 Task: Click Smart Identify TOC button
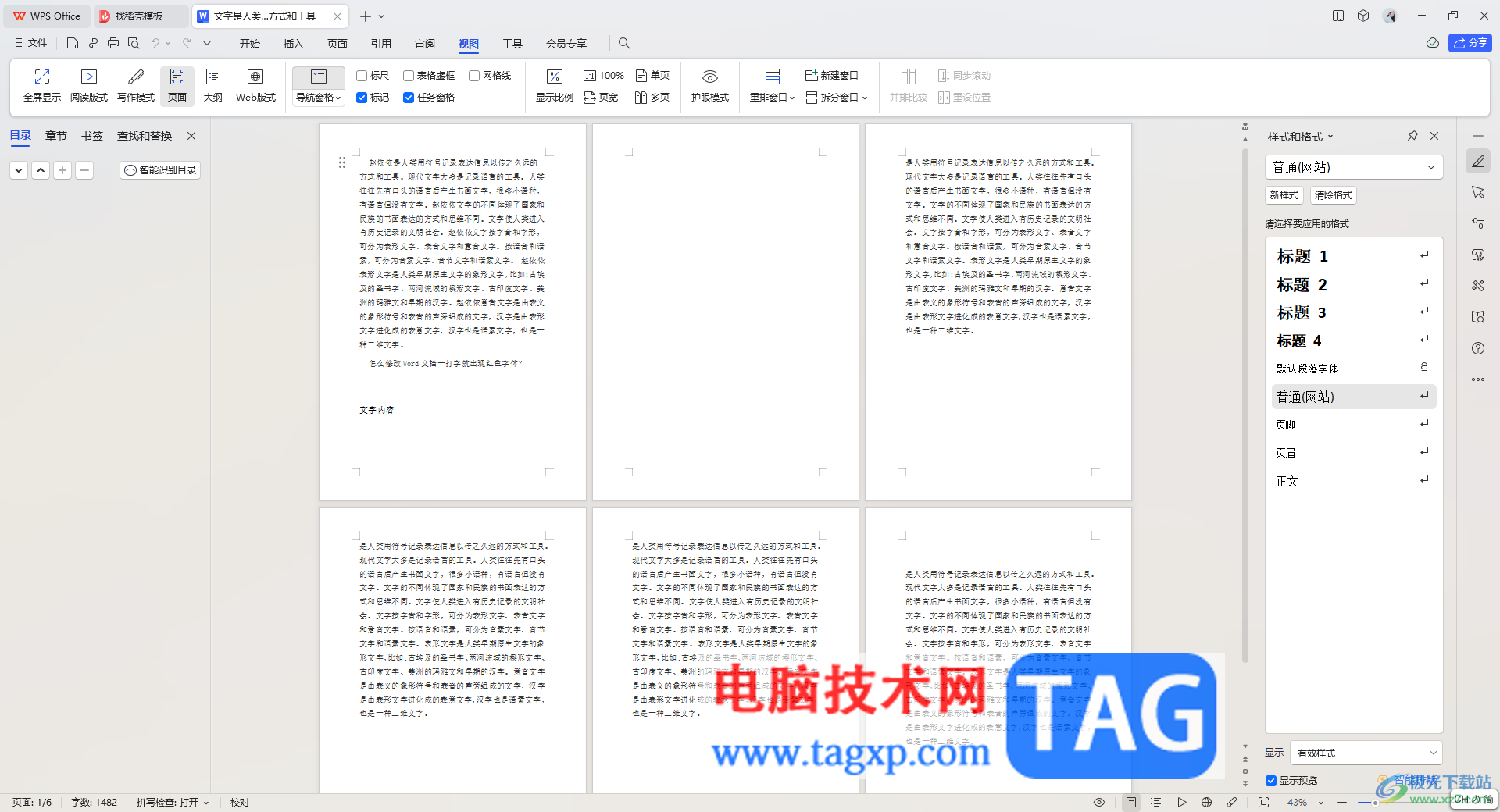point(160,170)
